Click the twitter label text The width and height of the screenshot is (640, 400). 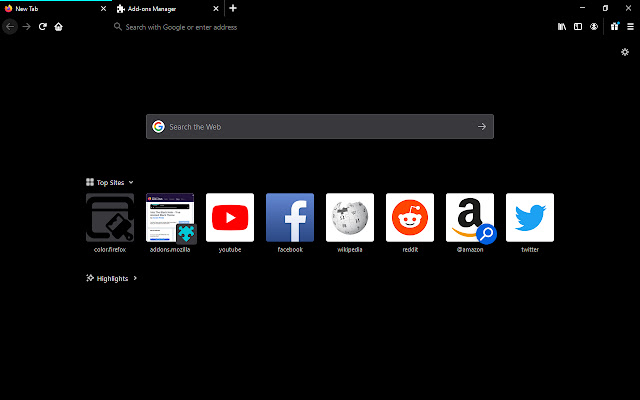(x=530, y=249)
